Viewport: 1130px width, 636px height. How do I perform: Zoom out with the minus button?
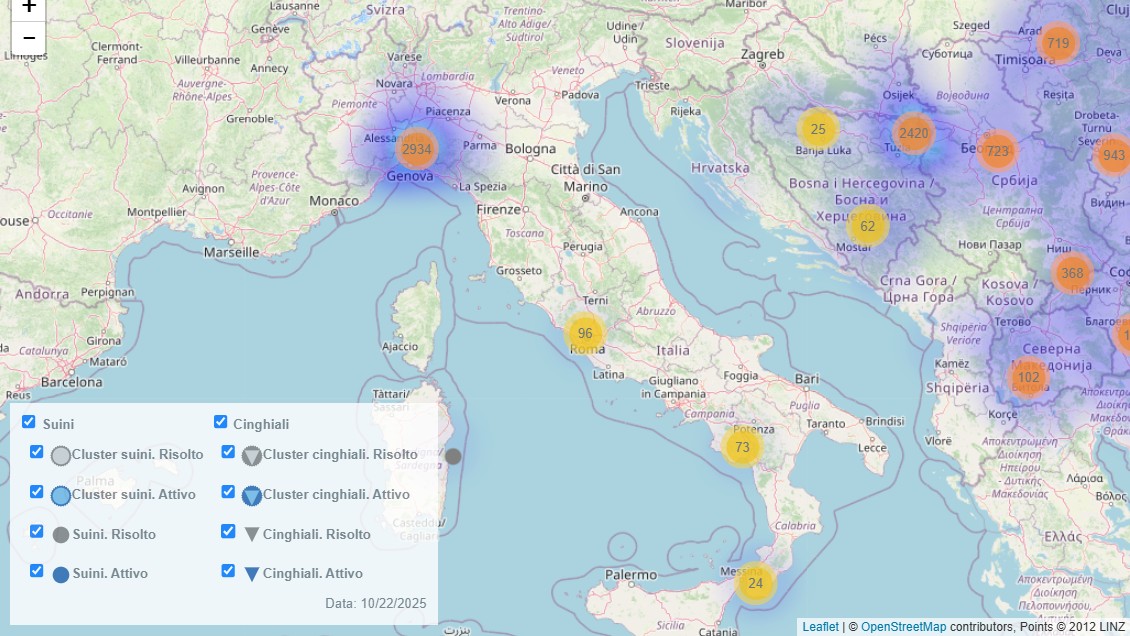click(29, 38)
